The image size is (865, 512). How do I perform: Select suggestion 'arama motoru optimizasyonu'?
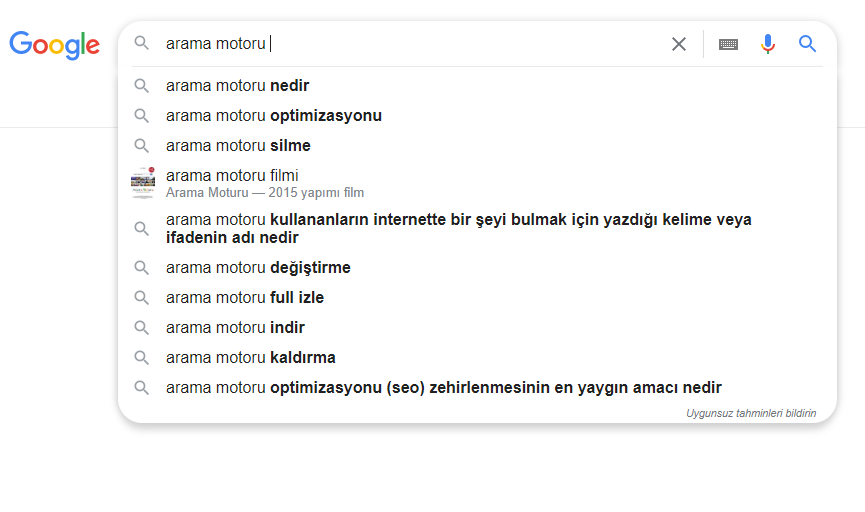click(273, 116)
